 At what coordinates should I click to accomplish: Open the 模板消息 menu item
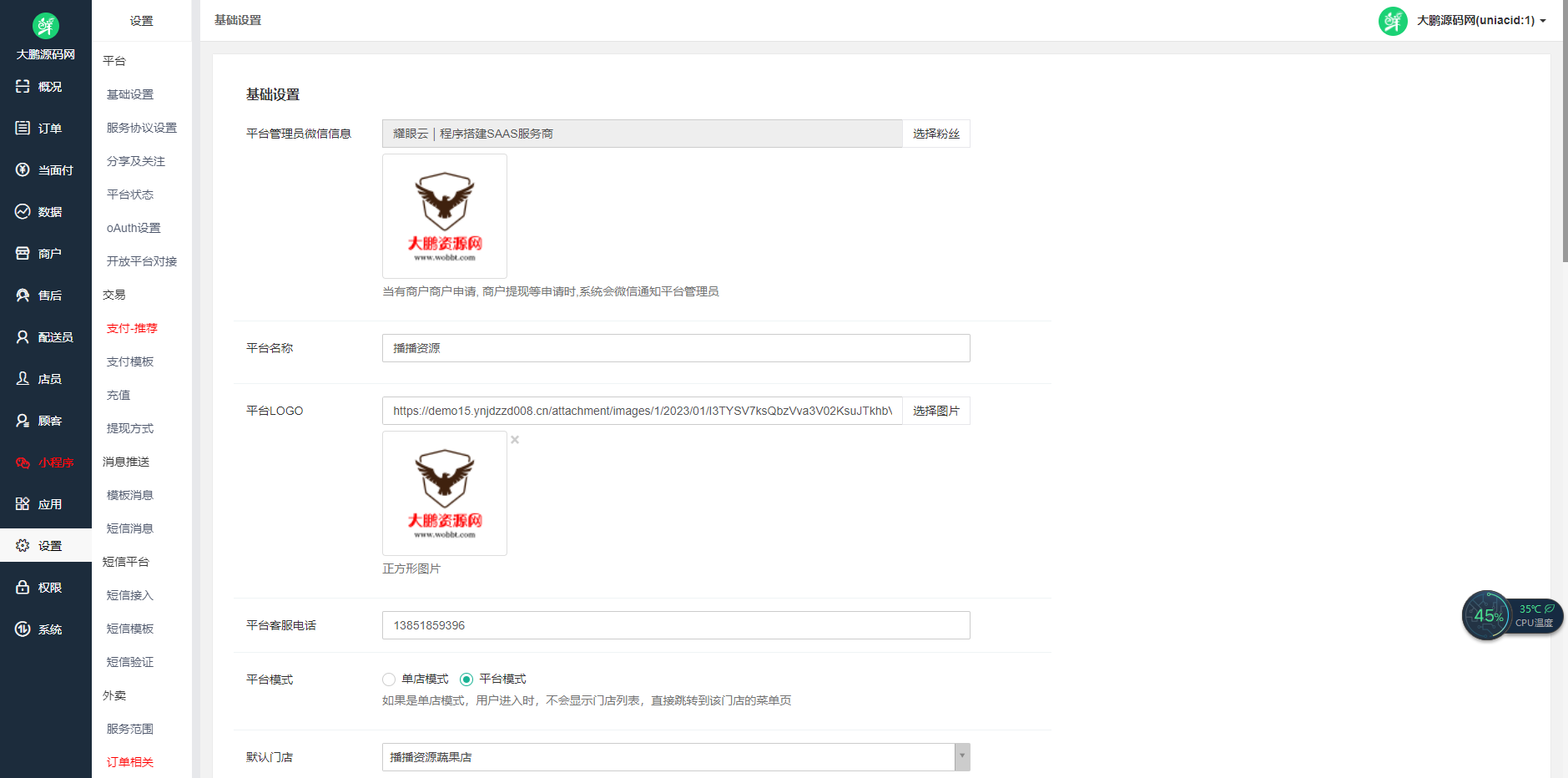[x=129, y=494]
